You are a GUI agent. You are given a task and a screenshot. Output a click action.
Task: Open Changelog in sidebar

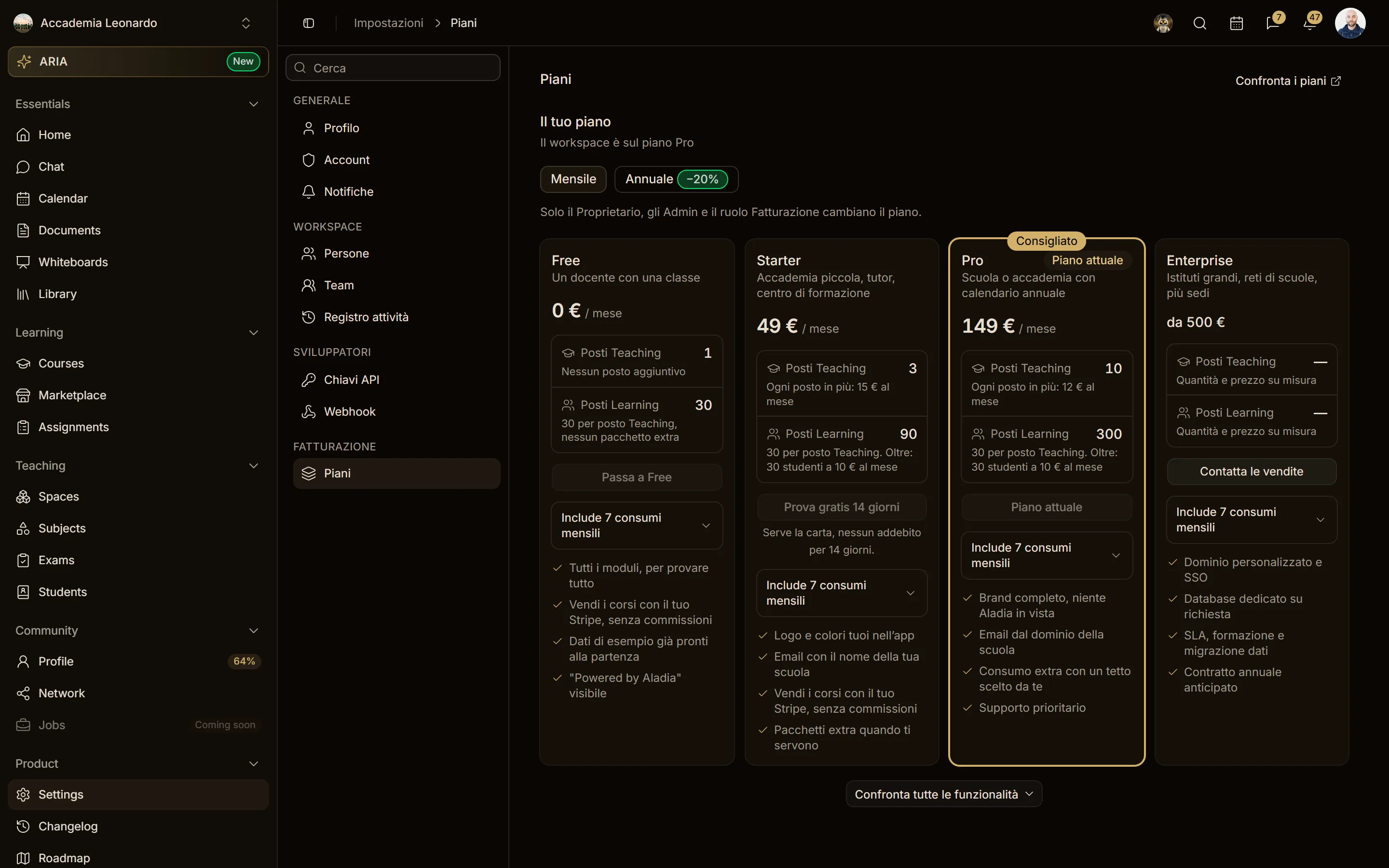pyautogui.click(x=138, y=827)
